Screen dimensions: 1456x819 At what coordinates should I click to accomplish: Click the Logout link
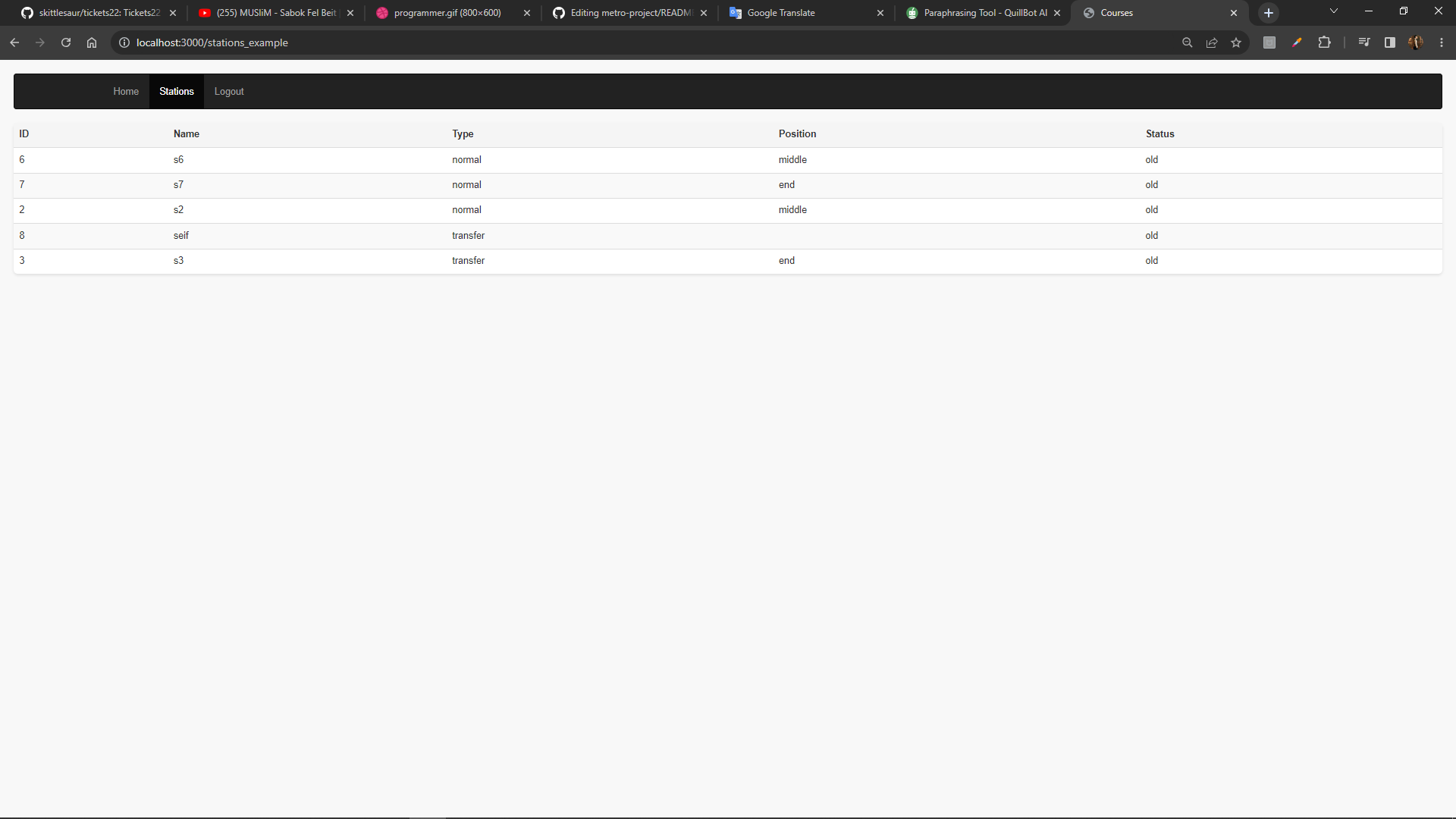pyautogui.click(x=228, y=91)
